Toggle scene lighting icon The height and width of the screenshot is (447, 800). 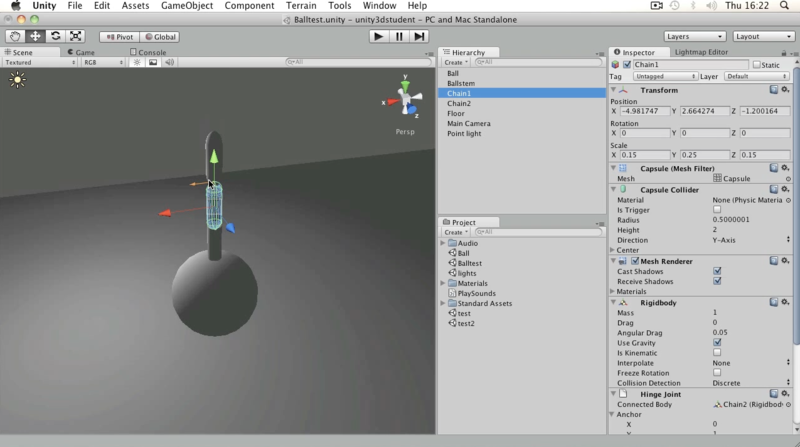(137, 62)
